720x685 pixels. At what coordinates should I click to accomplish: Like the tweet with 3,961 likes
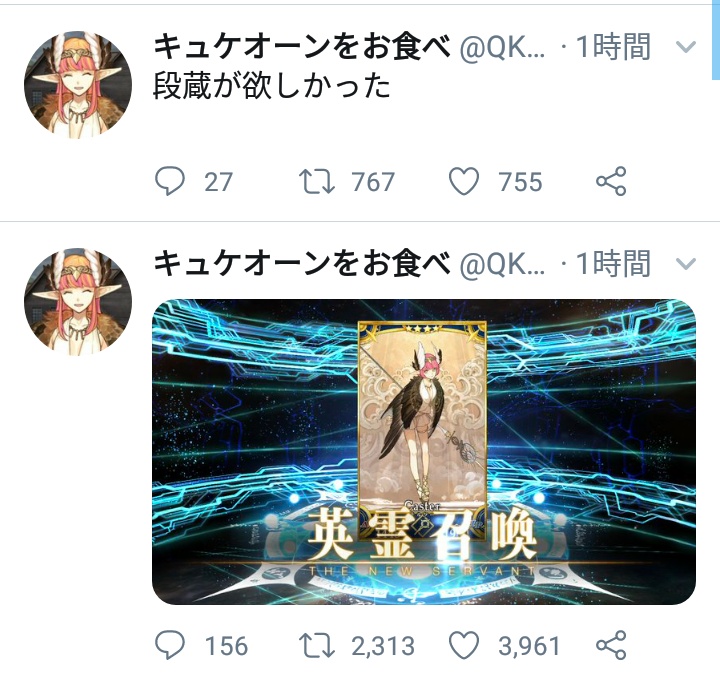[x=464, y=645]
